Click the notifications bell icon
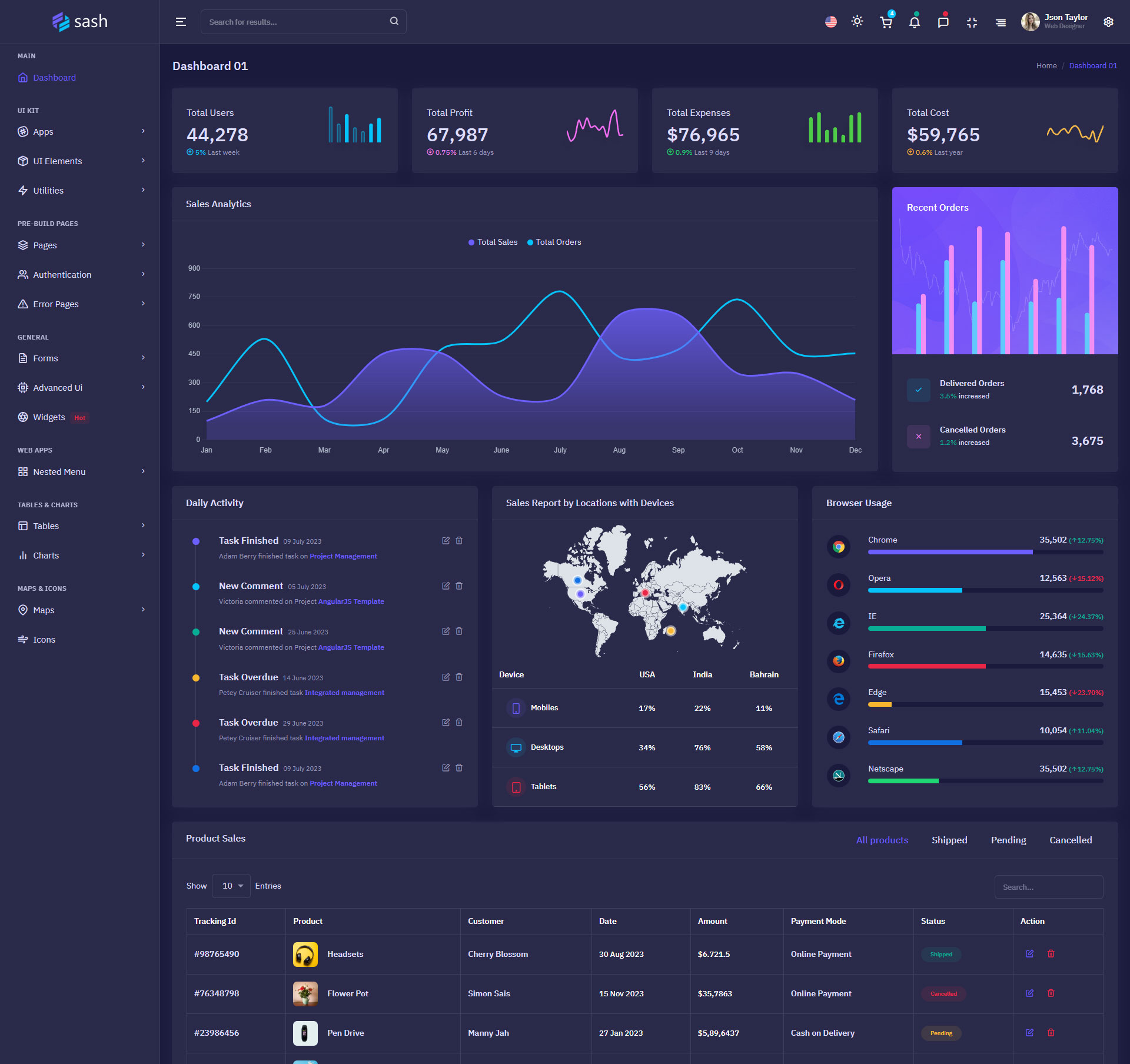This screenshot has height=1064, width=1130. point(914,22)
